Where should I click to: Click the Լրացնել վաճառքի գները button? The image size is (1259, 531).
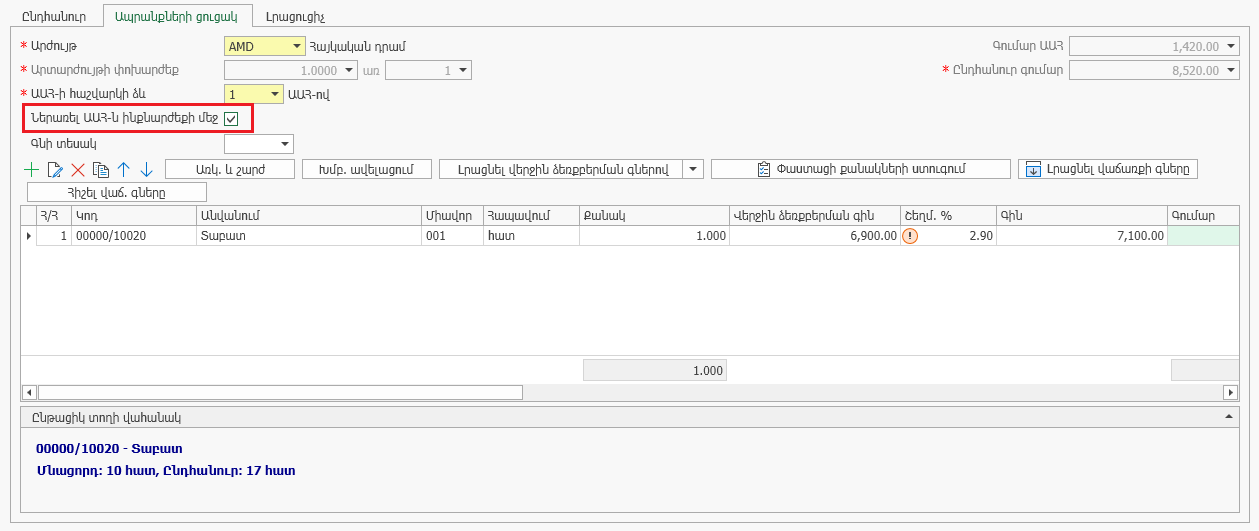pyautogui.click(x=1108, y=169)
